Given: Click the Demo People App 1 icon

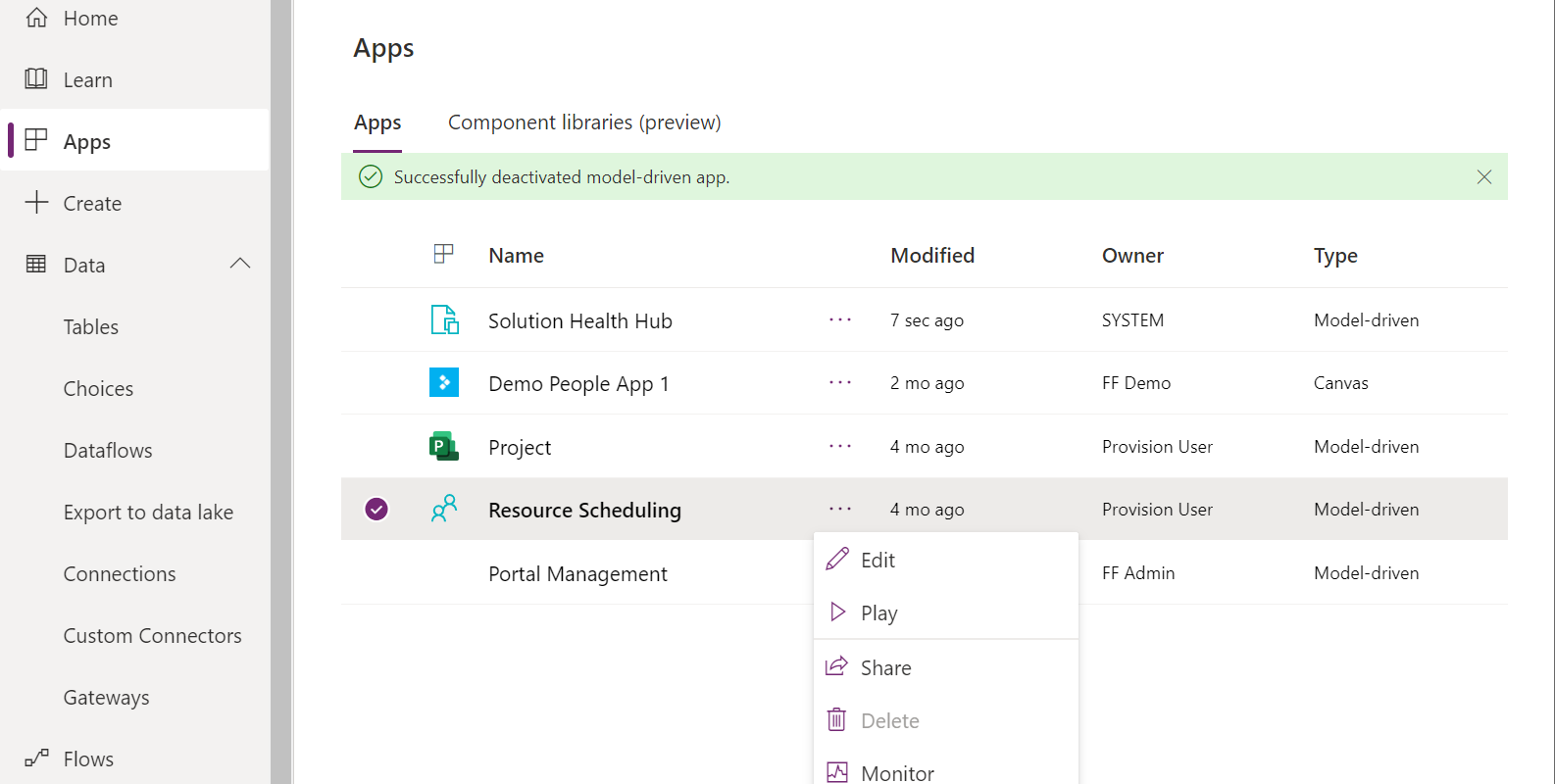Looking at the screenshot, I should (x=444, y=382).
